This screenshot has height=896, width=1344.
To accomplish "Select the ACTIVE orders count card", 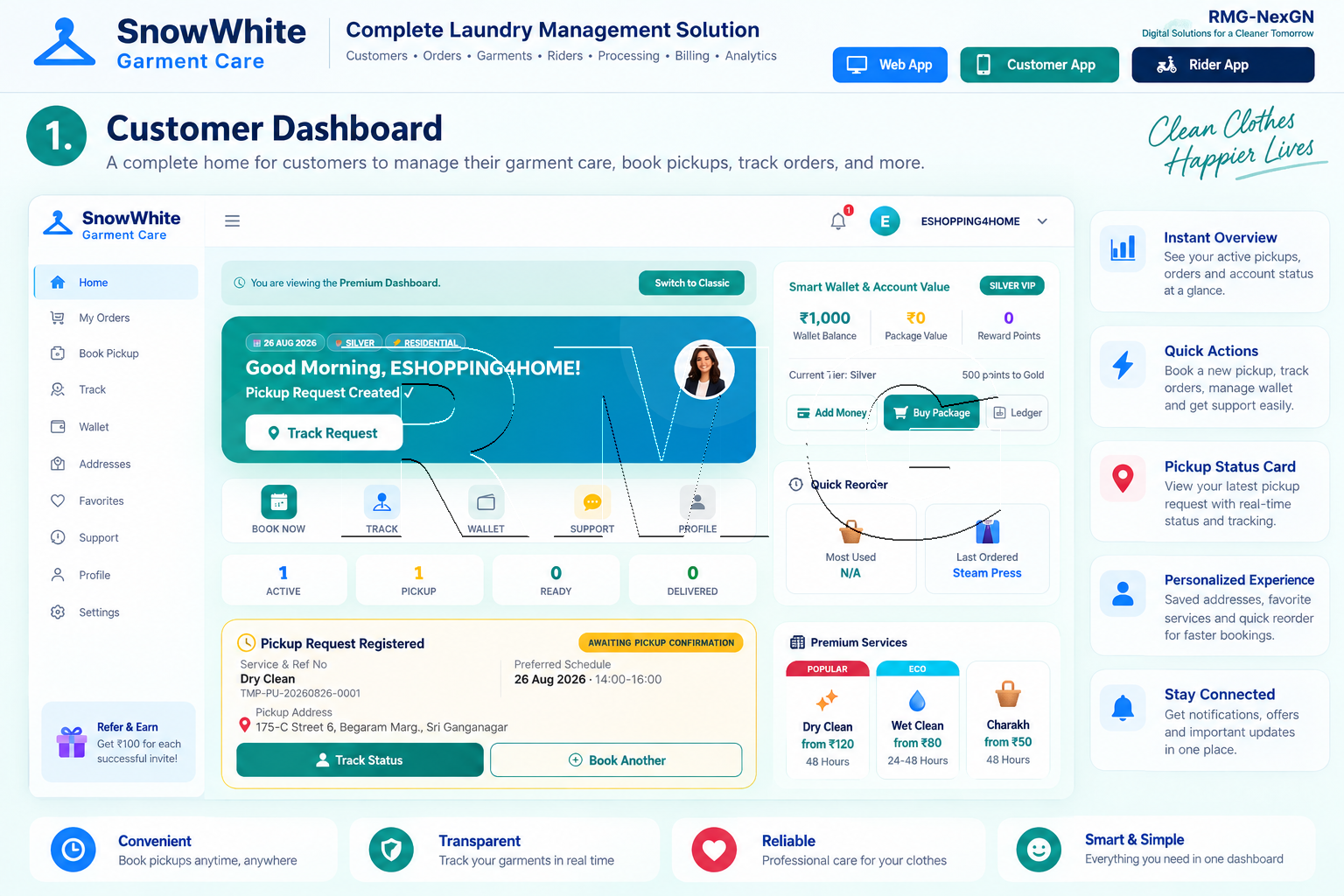I will tap(283, 580).
